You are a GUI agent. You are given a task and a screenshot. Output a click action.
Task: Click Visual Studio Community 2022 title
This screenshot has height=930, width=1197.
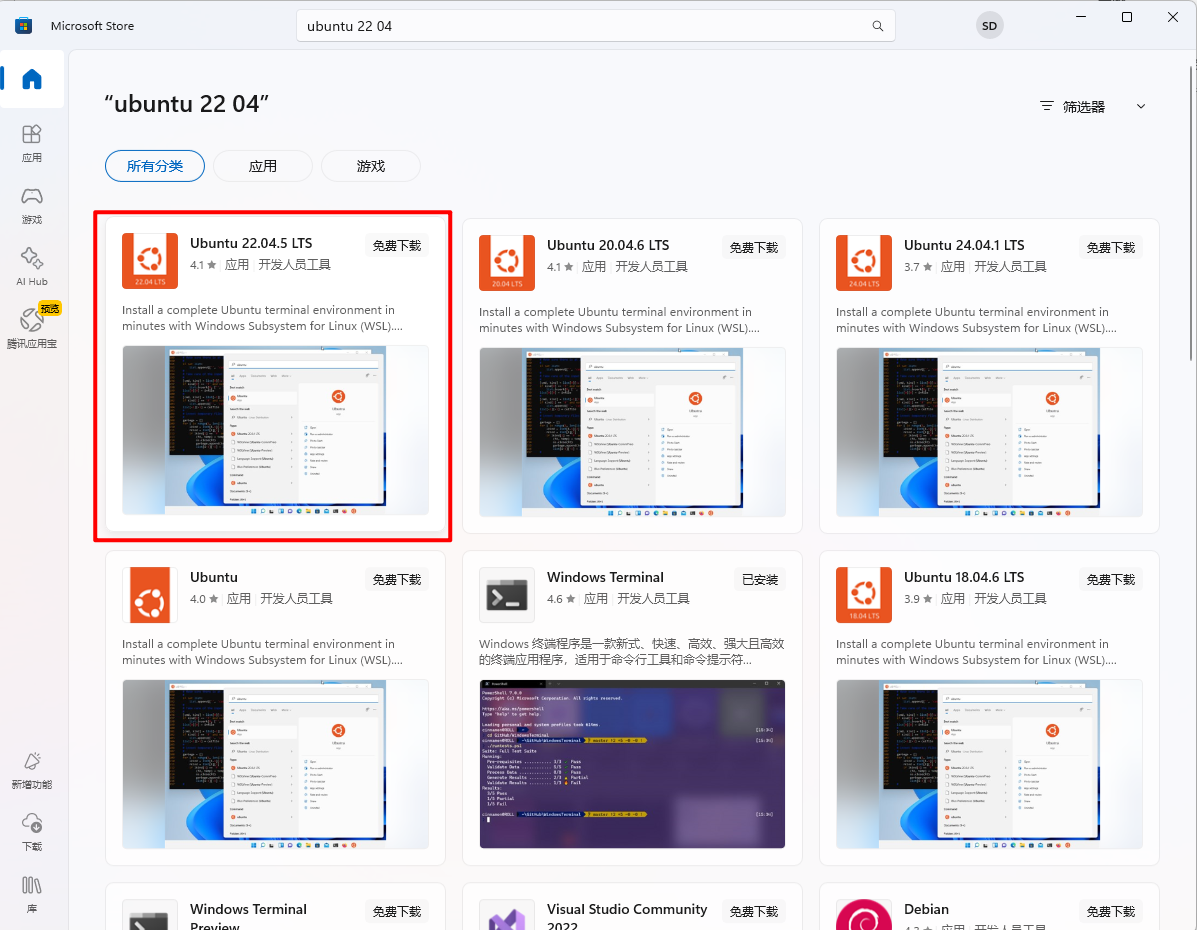coord(627,916)
